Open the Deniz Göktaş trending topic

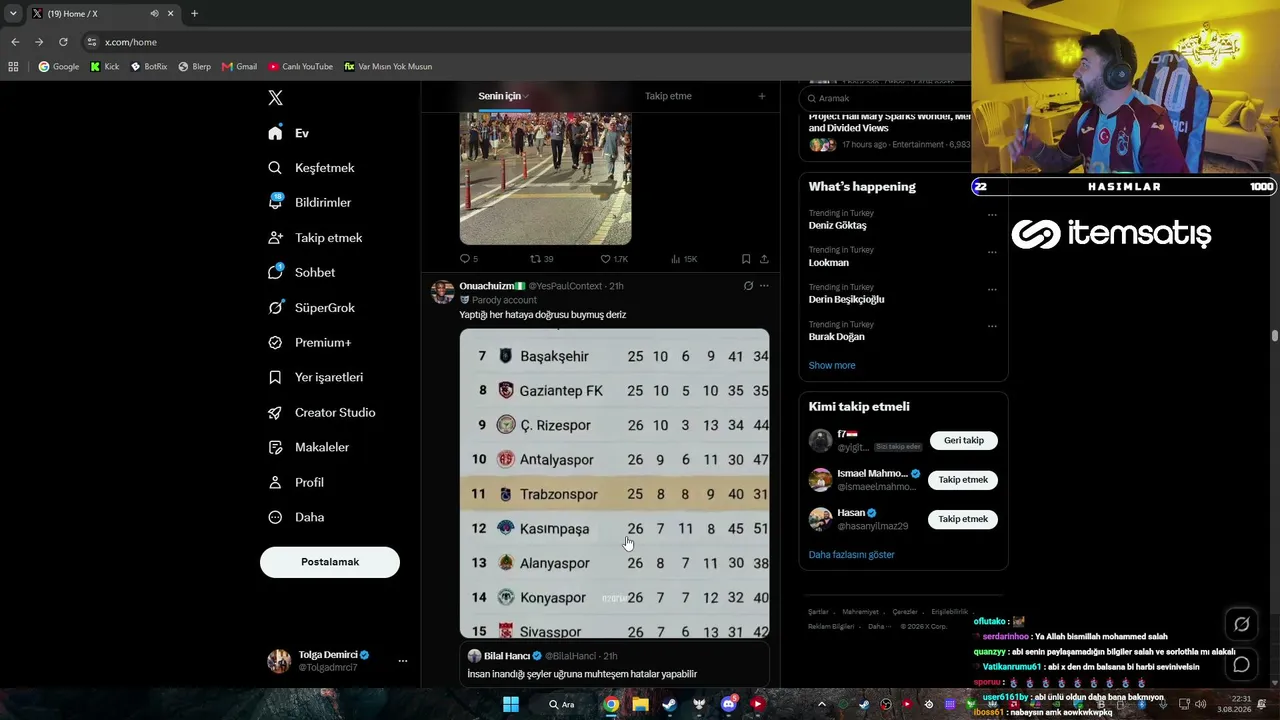point(838,226)
